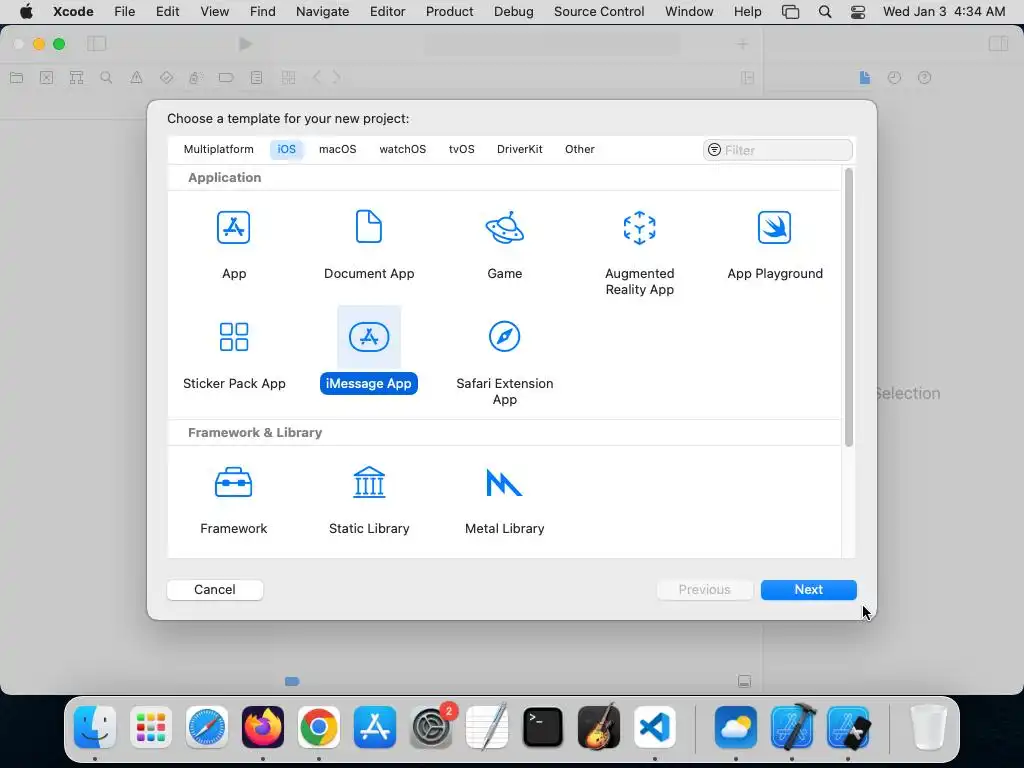Click the menu bar date and time
Viewport: 1024px width, 768px height.
[944, 12]
